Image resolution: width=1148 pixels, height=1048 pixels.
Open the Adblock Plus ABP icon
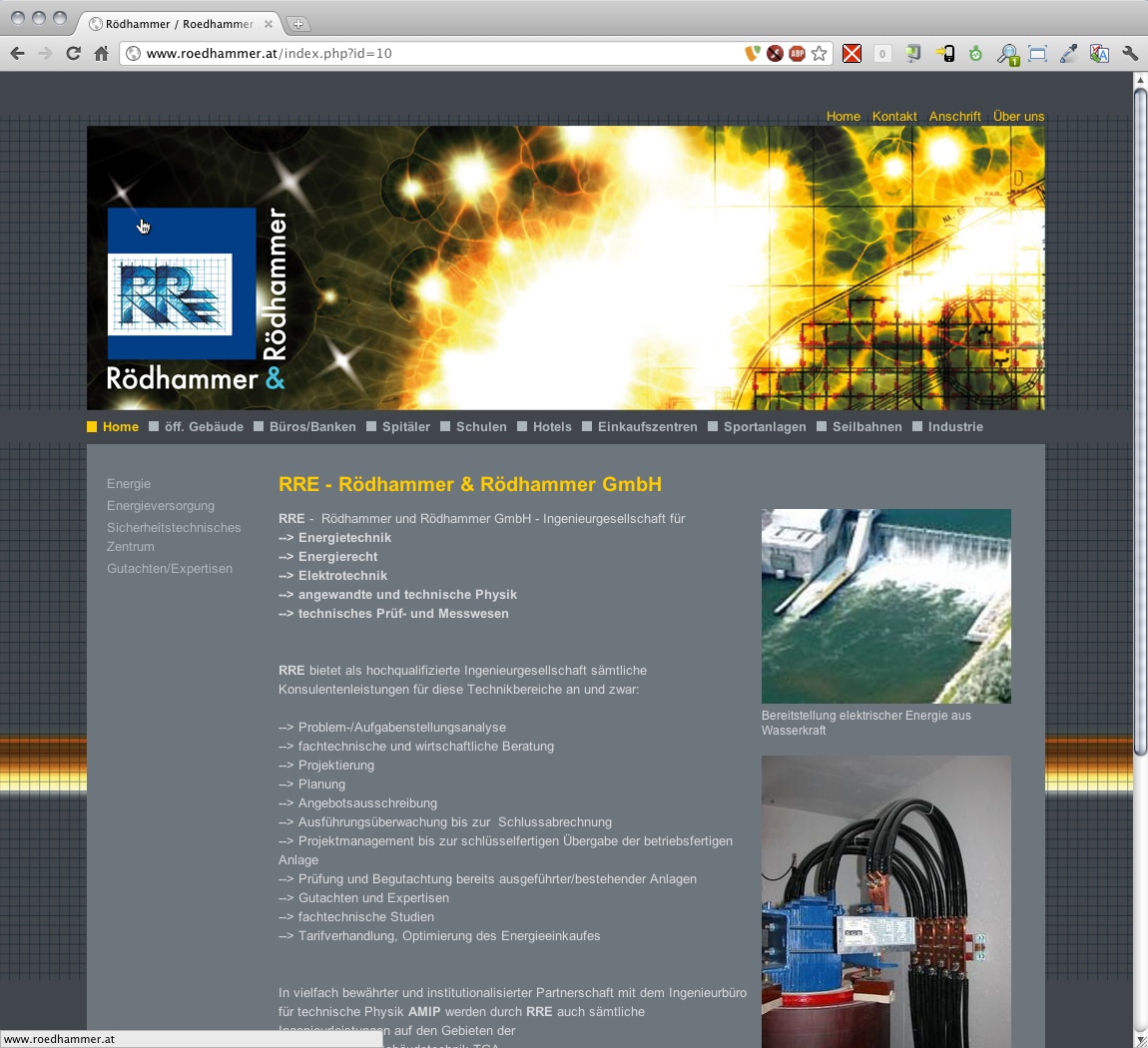tap(798, 54)
